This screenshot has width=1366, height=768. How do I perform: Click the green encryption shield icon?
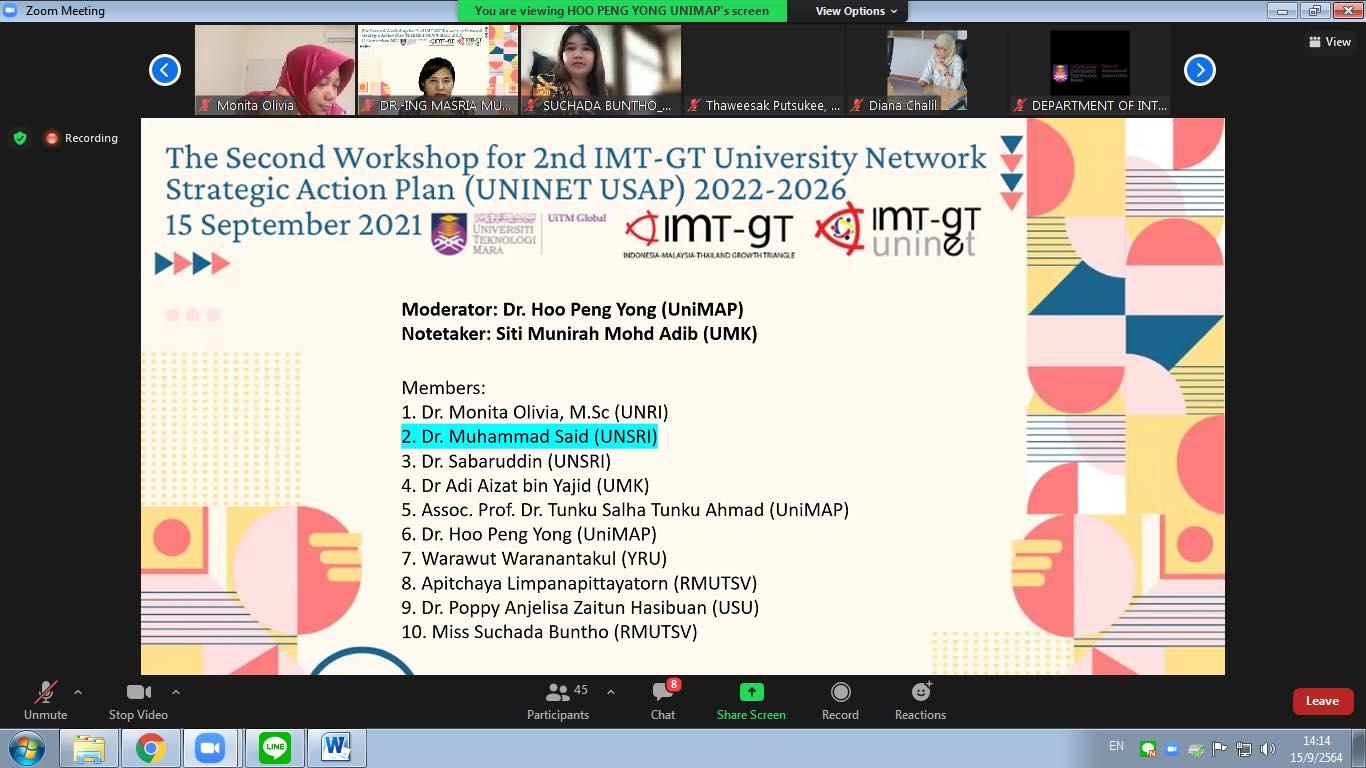click(x=20, y=138)
